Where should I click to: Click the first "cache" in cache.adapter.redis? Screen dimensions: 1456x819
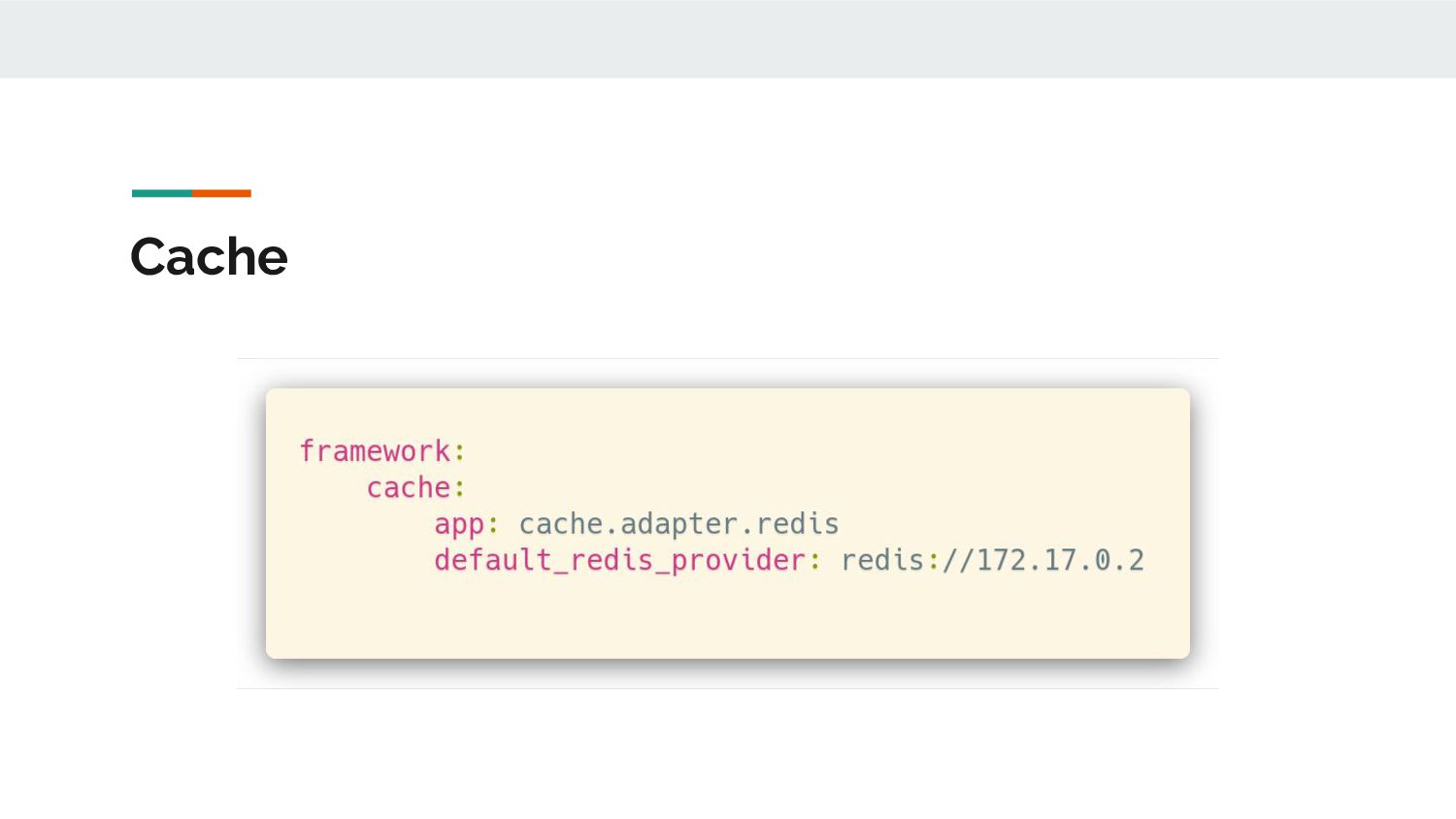(x=561, y=524)
